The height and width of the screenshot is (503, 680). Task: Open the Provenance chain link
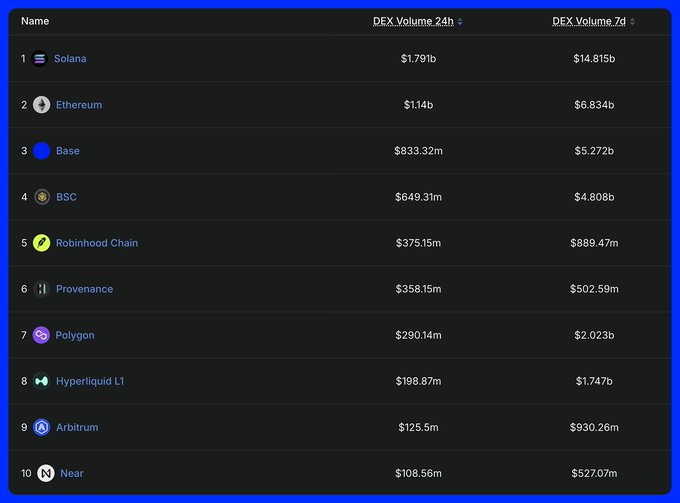84,289
